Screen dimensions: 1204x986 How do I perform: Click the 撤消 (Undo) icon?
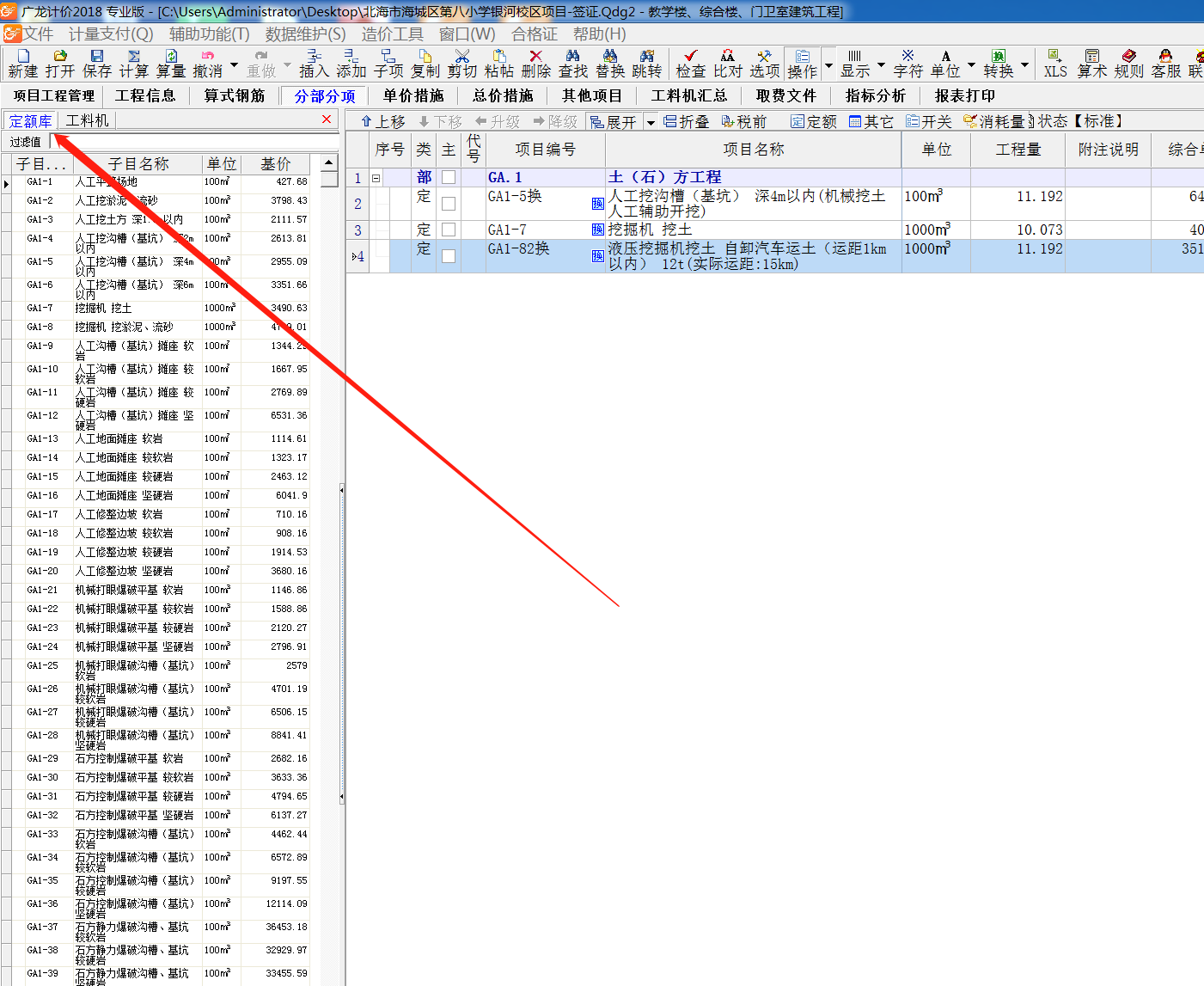click(x=208, y=64)
